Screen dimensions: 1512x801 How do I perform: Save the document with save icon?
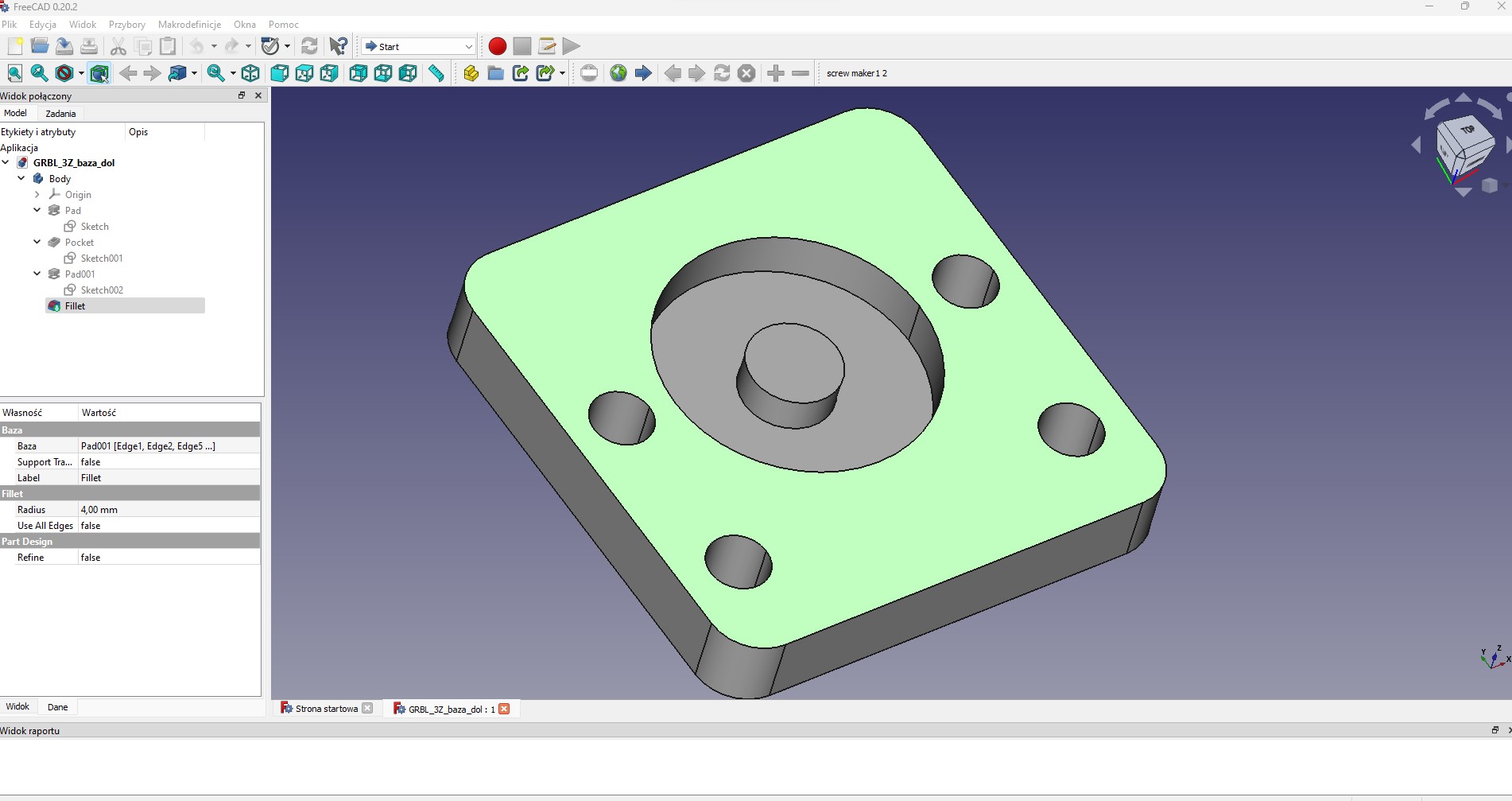click(x=64, y=46)
